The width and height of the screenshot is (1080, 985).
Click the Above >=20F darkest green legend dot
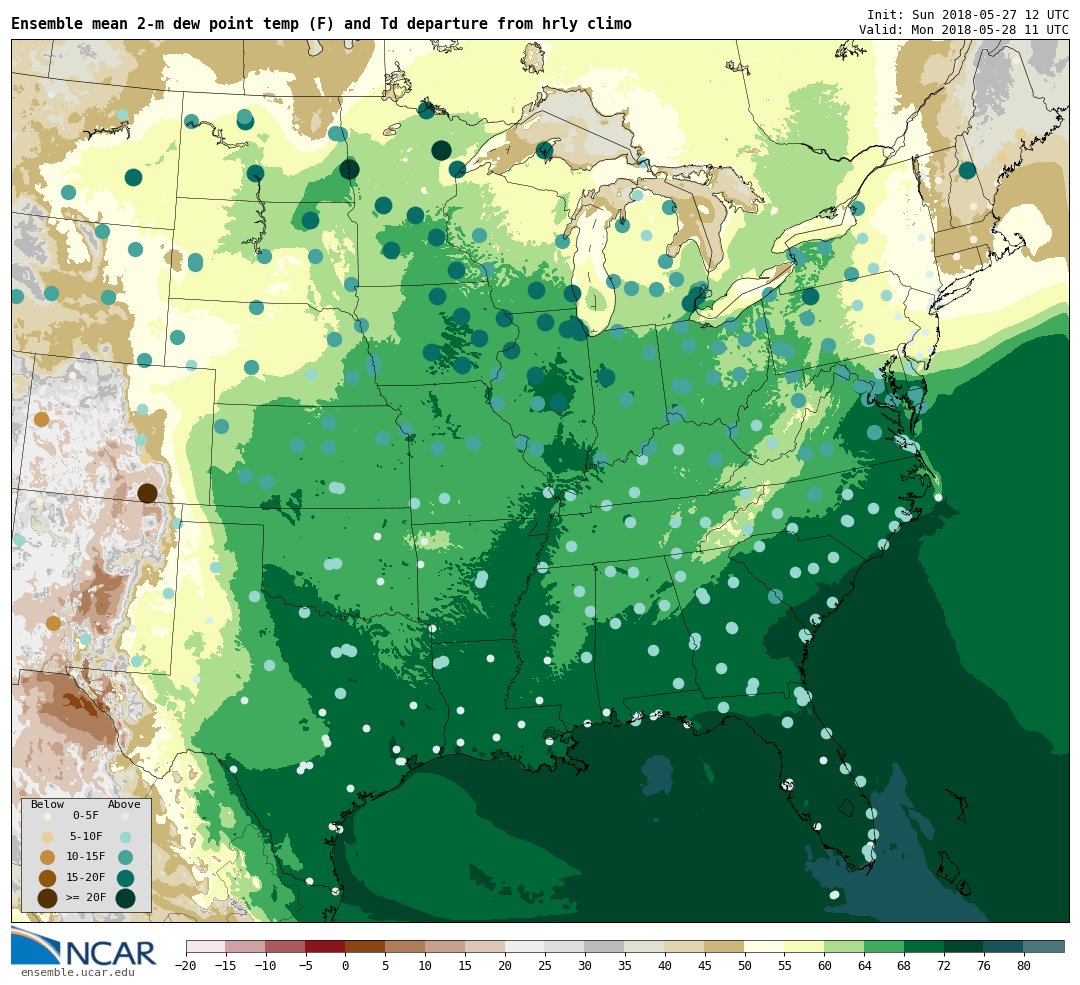coord(125,898)
